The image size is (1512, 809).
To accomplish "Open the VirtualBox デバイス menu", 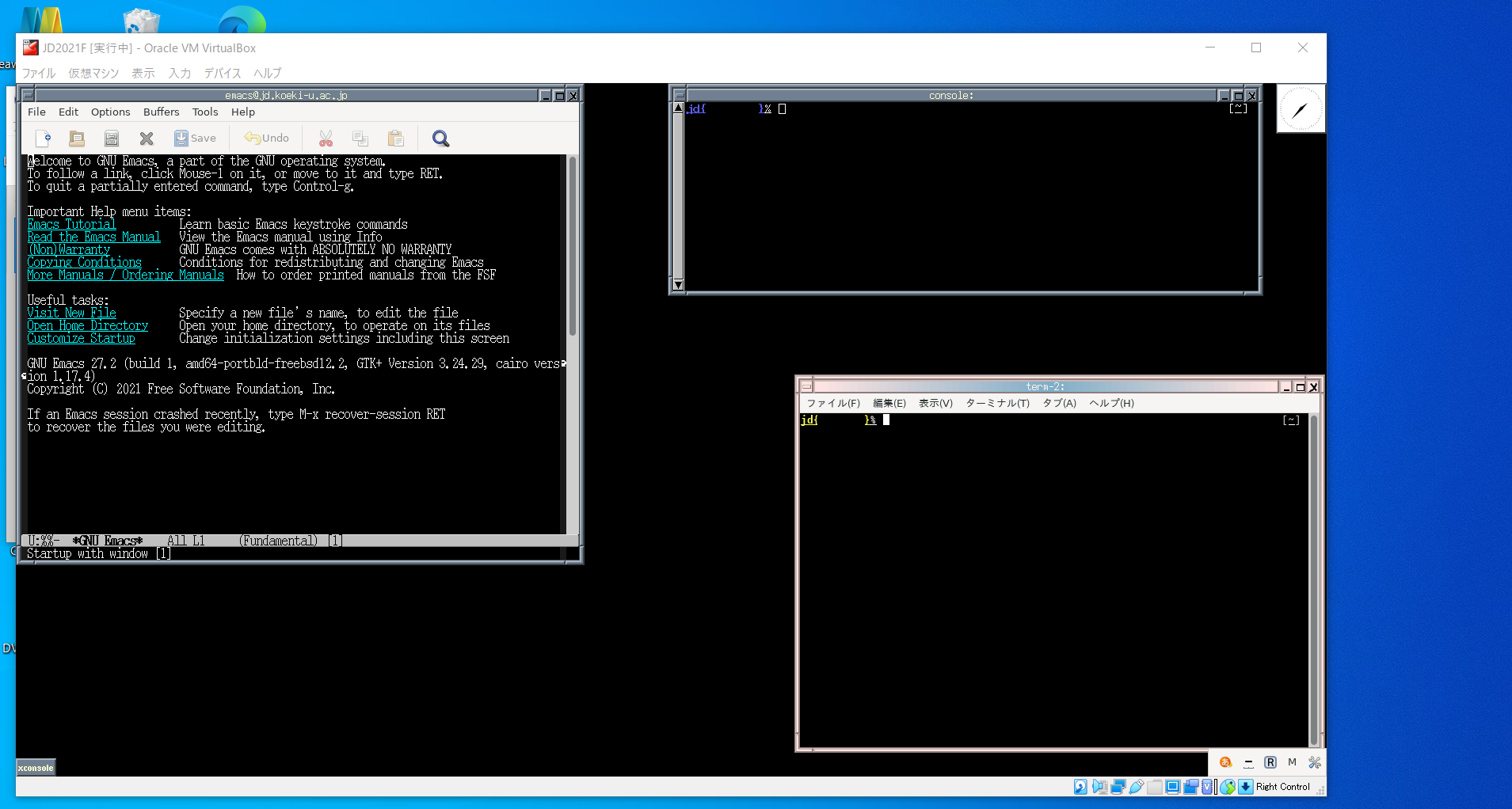I will [222, 73].
